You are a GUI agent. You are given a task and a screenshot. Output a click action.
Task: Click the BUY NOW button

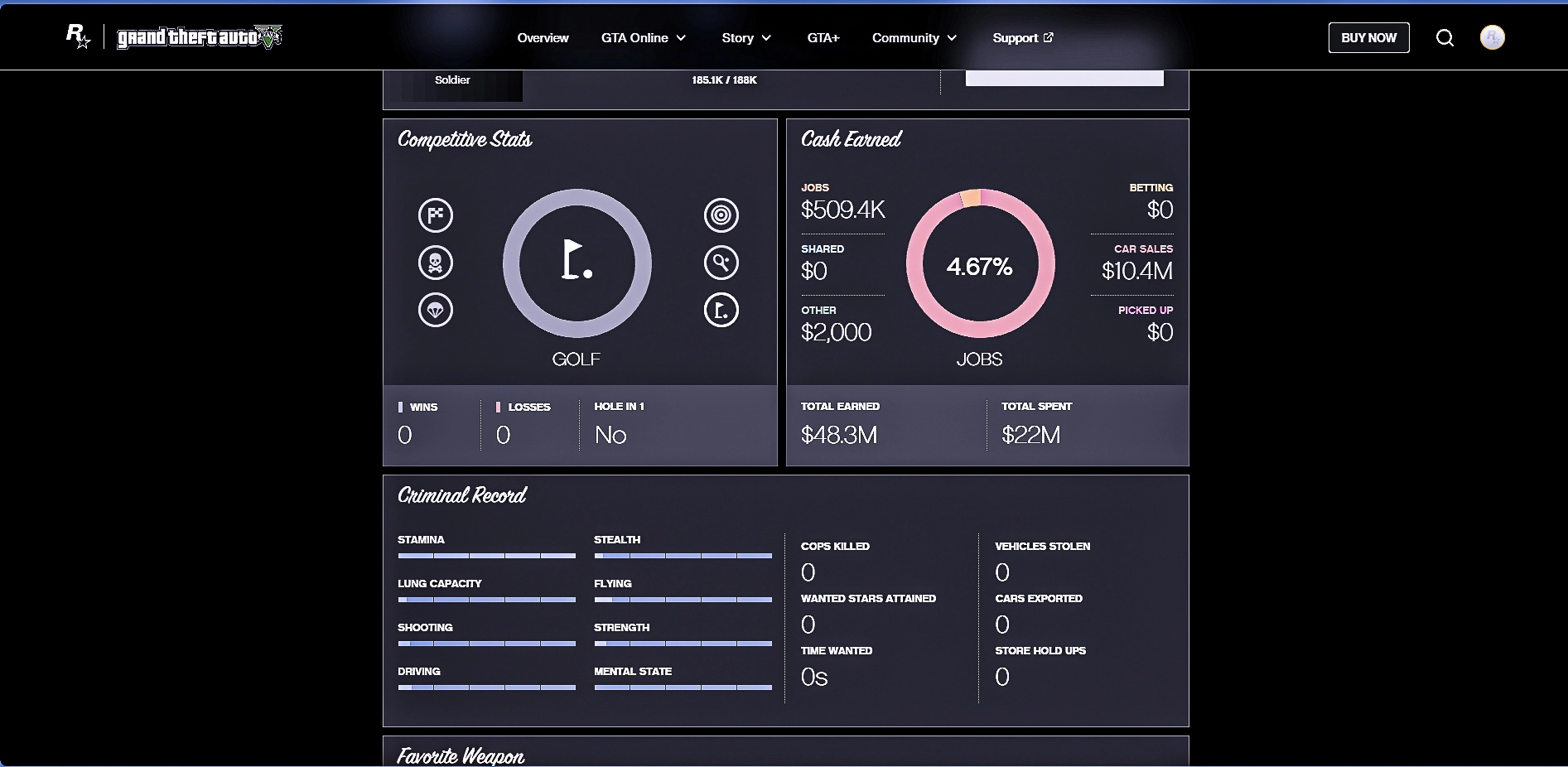[1368, 38]
